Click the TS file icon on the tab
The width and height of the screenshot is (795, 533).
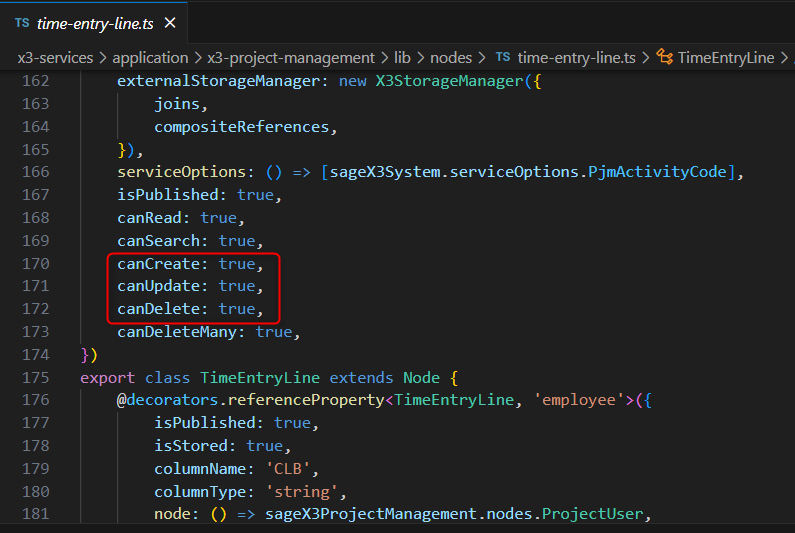click(22, 23)
